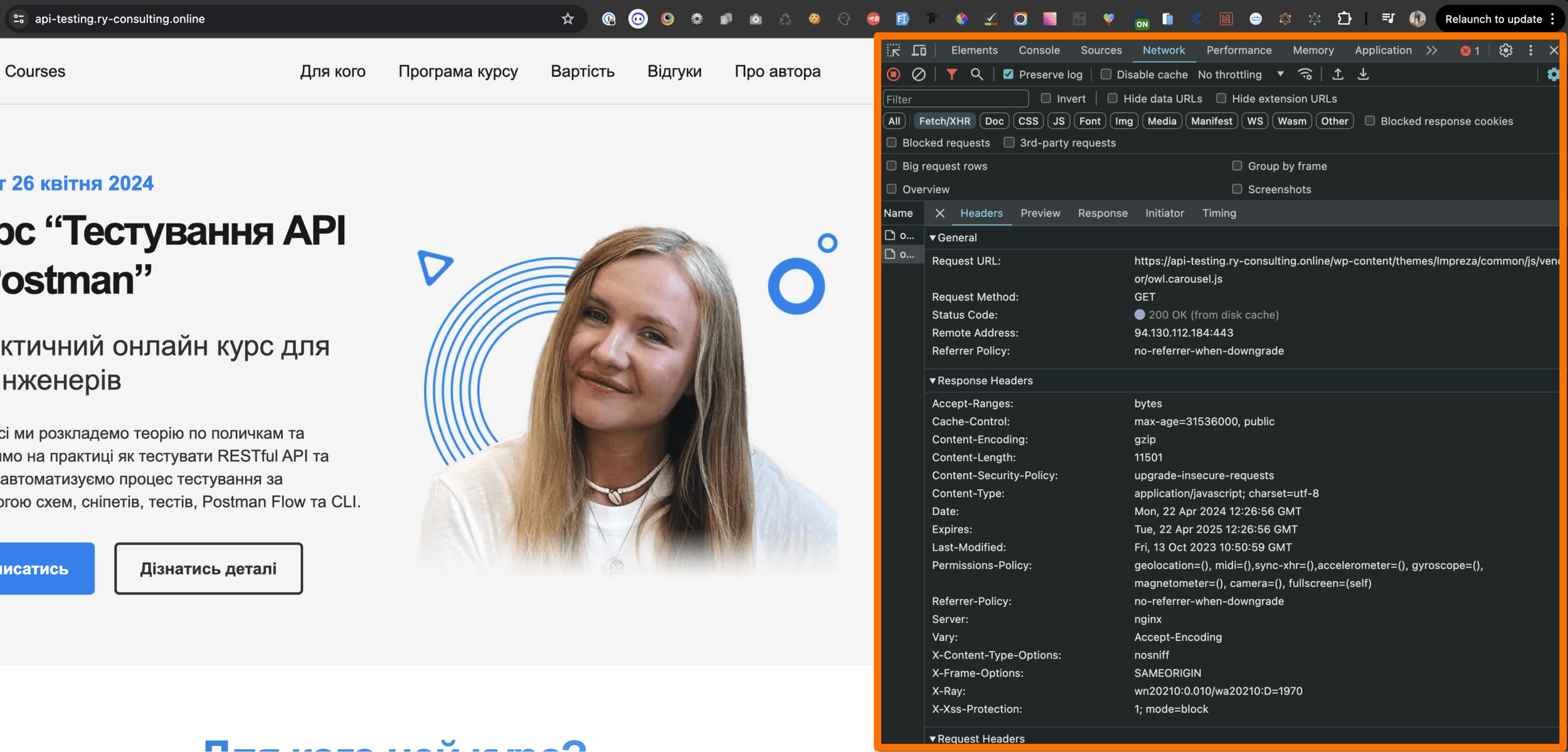
Task: Switch to the Console tab
Action: 1039,50
